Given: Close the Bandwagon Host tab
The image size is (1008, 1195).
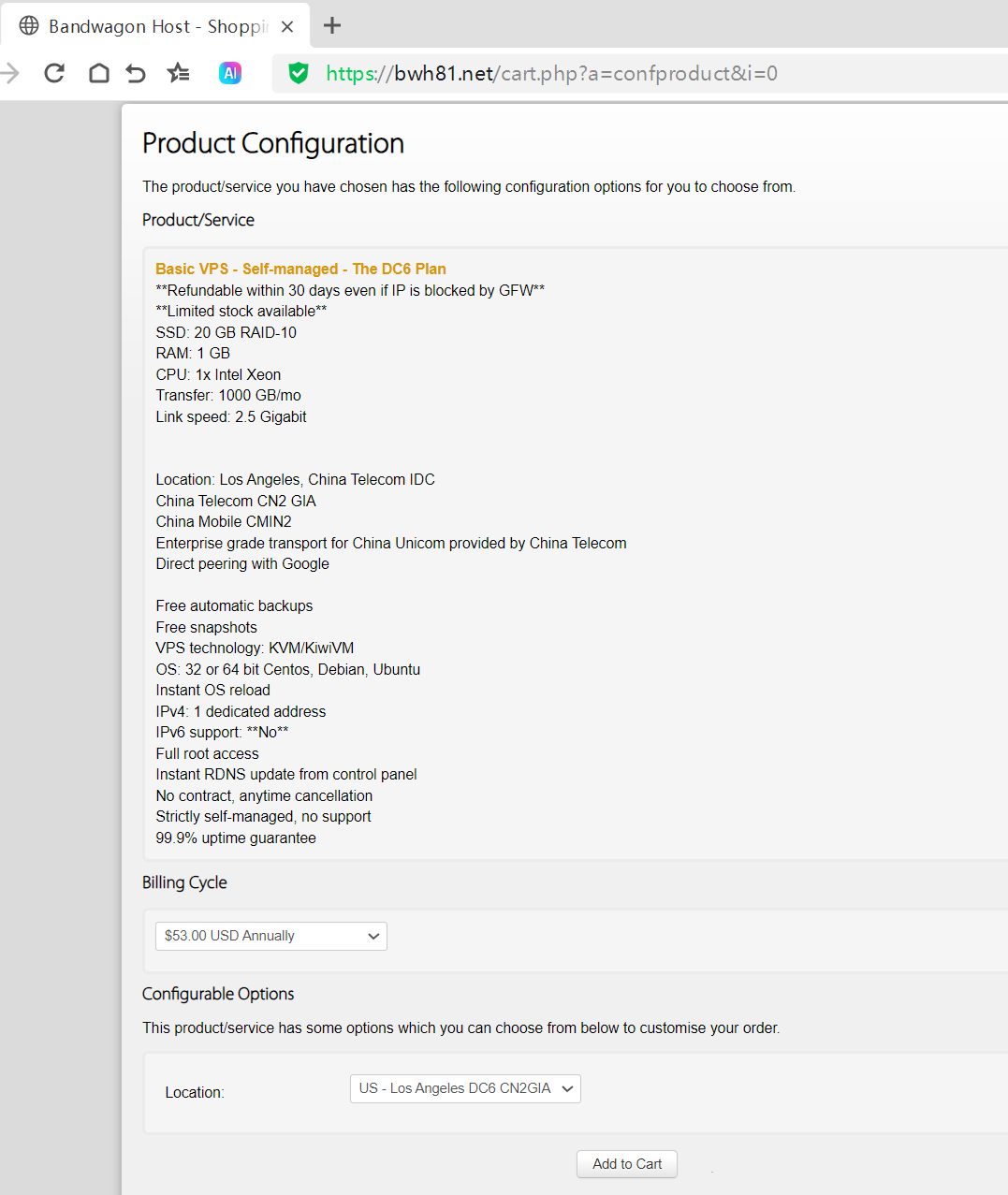Looking at the screenshot, I should 287,26.
